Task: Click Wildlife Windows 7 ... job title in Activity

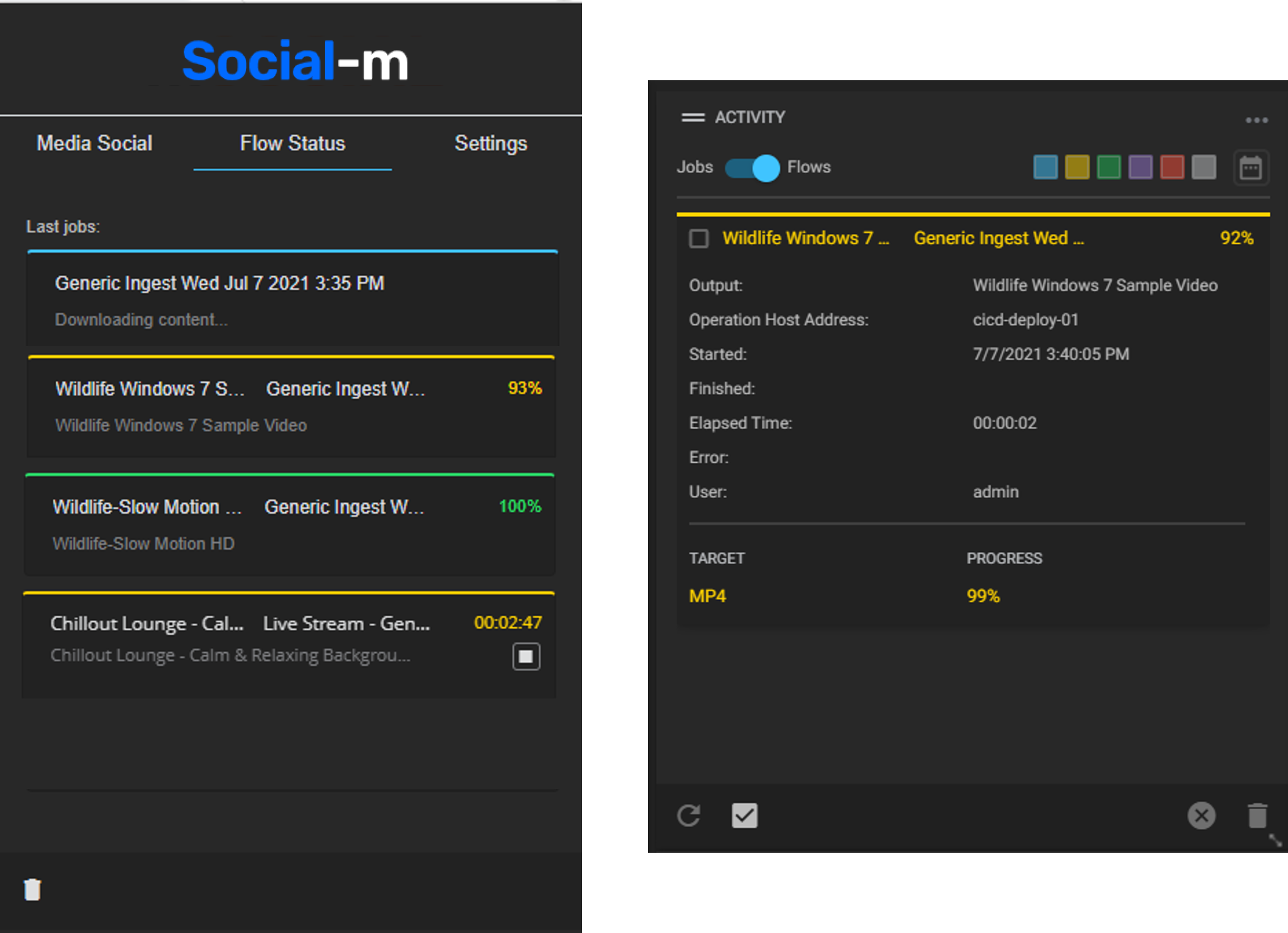Action: click(x=806, y=238)
